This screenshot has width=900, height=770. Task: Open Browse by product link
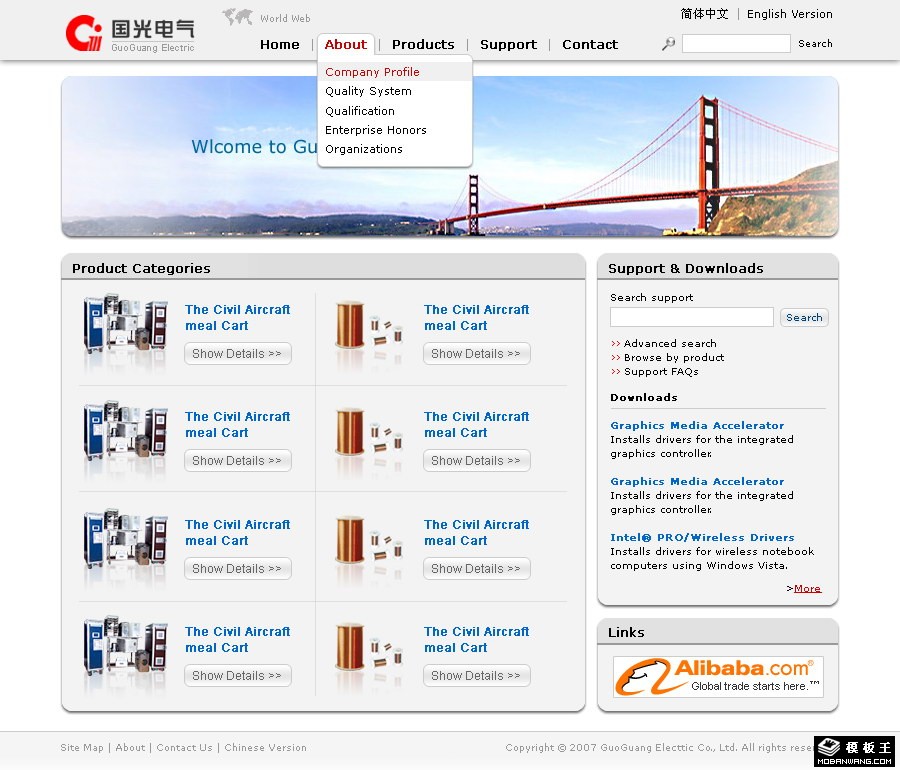pos(674,357)
